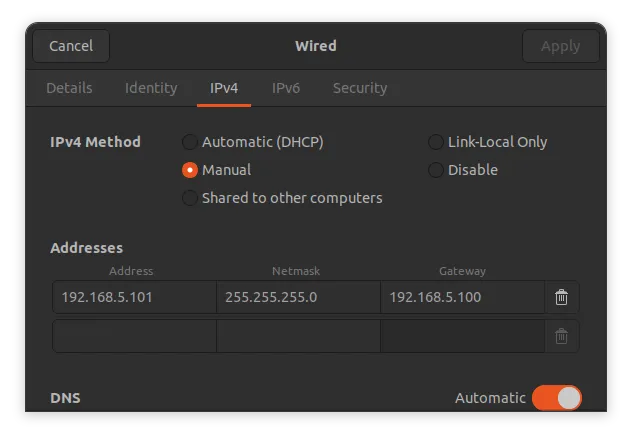Apply the Wired connection changes
The image size is (632, 440).
pos(561,46)
